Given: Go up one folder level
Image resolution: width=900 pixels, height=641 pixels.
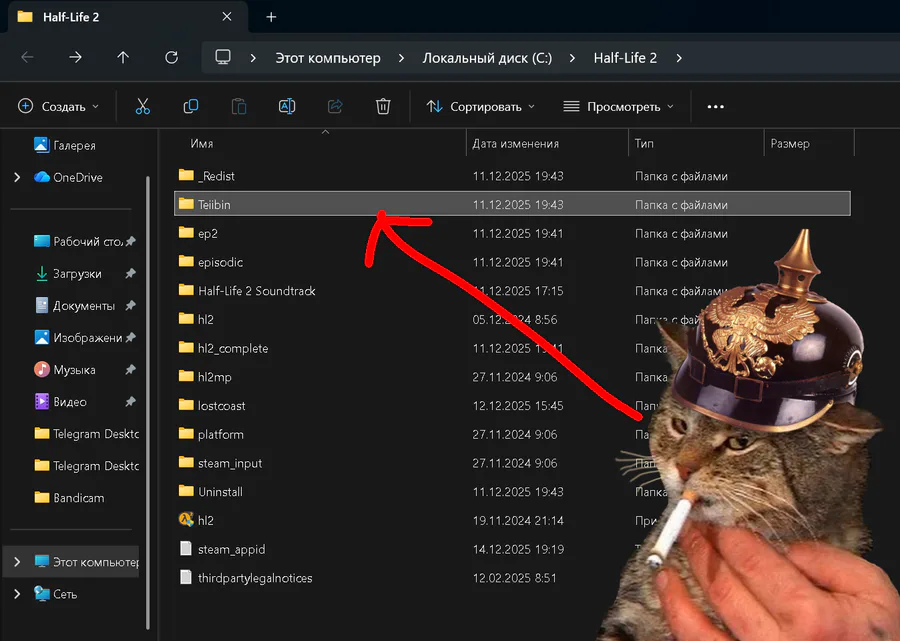Looking at the screenshot, I should (123, 57).
